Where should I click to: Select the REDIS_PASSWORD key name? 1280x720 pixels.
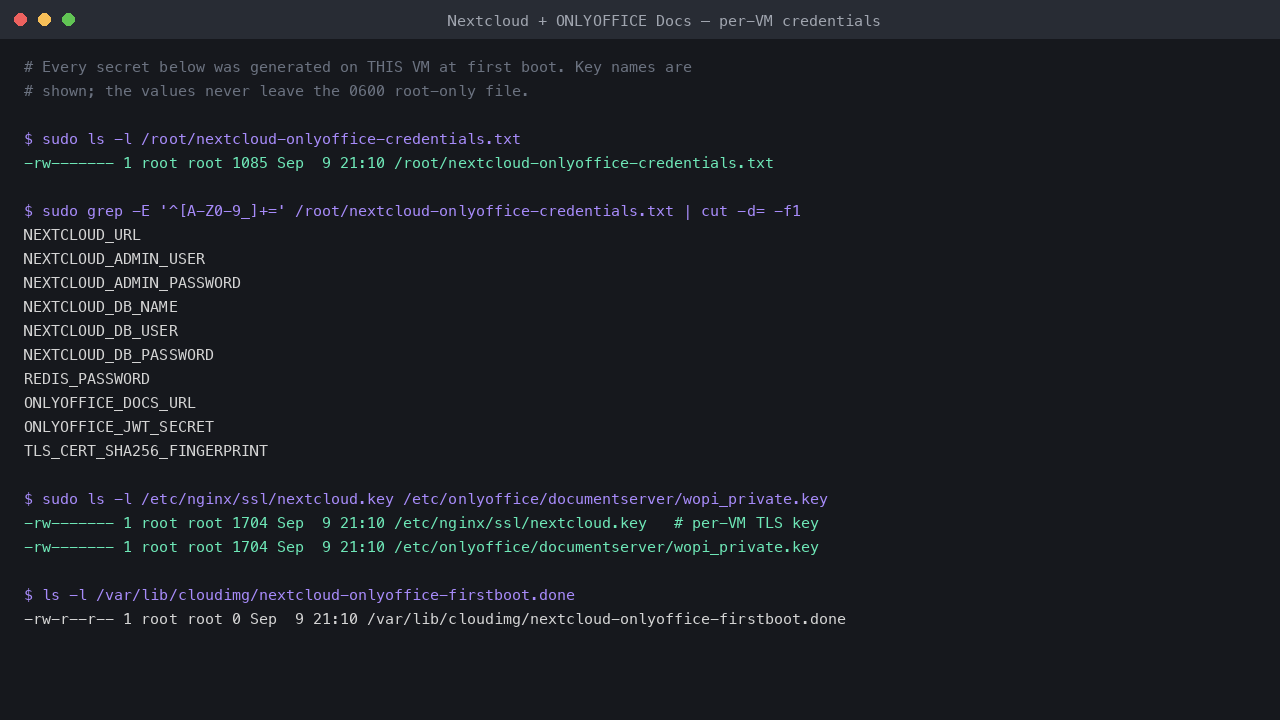[x=87, y=379]
